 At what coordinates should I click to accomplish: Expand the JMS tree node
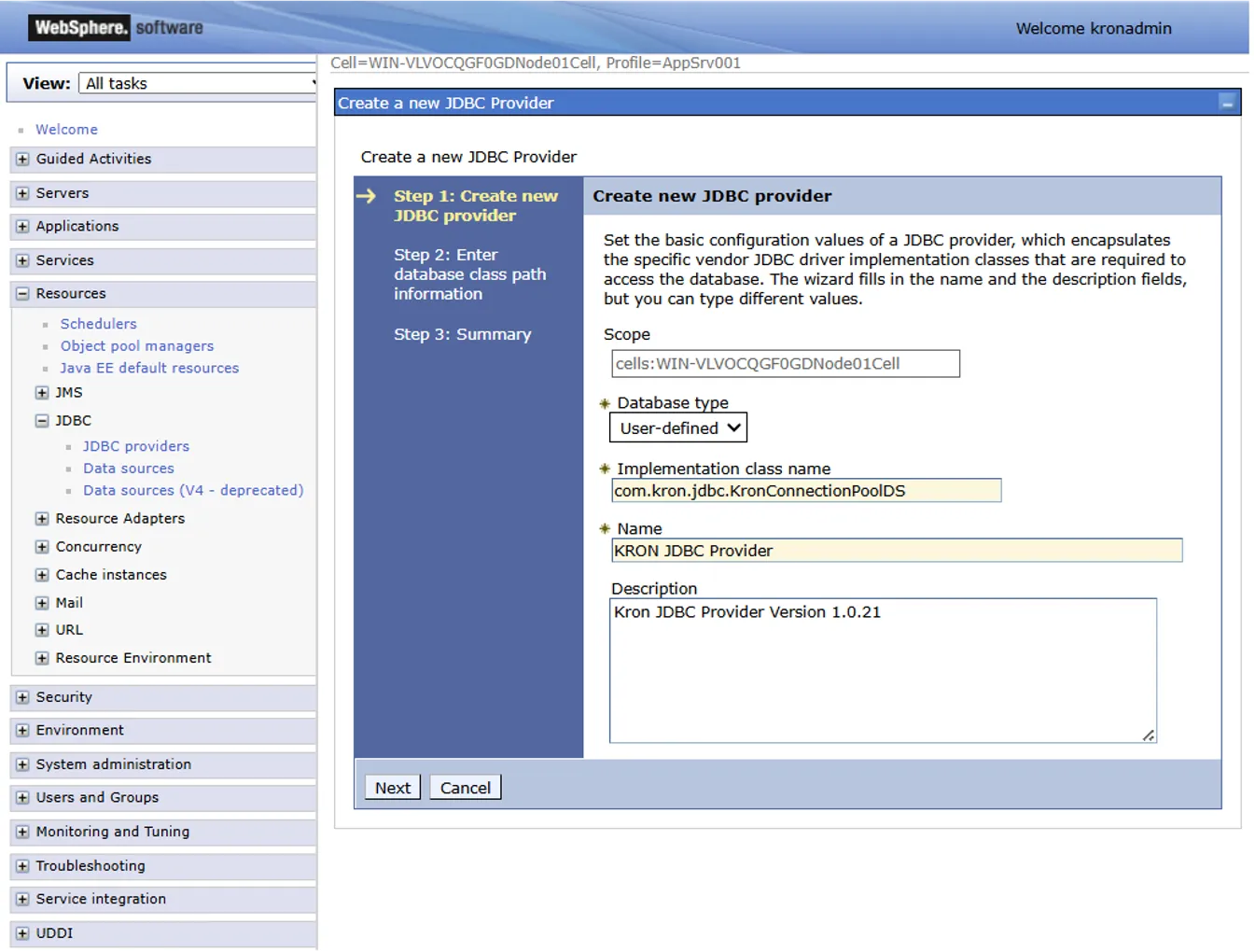pyautogui.click(x=42, y=393)
